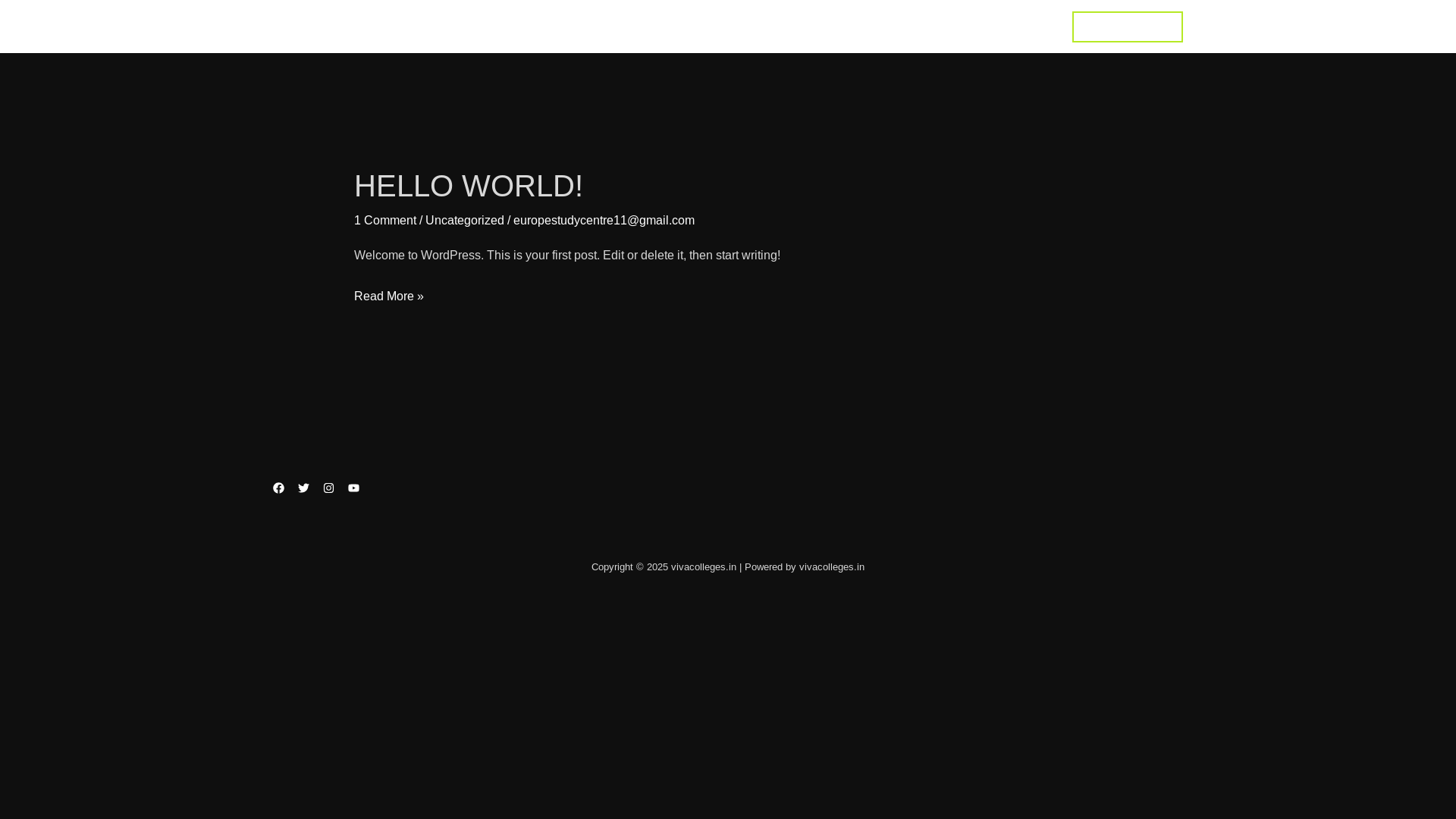The image size is (1456, 819).
Task: Click the green-outlined header button
Action: pyautogui.click(x=1127, y=27)
